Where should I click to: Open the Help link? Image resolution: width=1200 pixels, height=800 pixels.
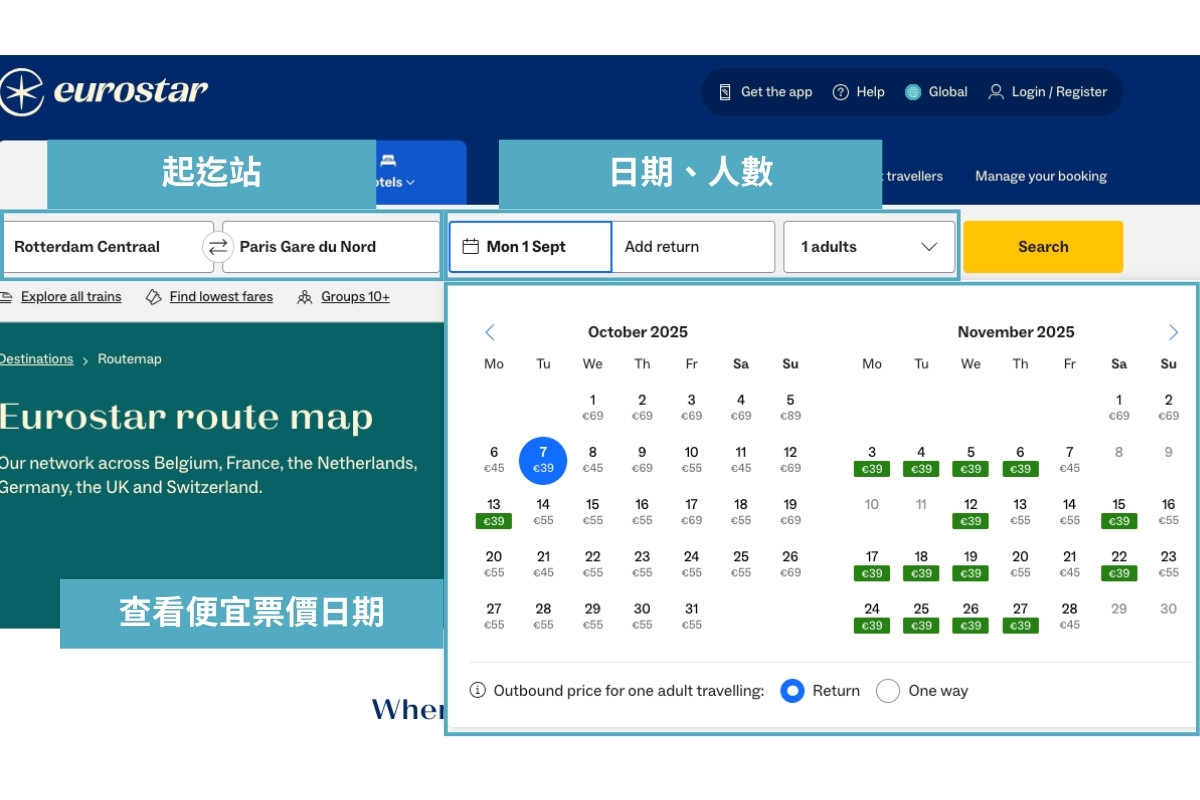tap(859, 92)
